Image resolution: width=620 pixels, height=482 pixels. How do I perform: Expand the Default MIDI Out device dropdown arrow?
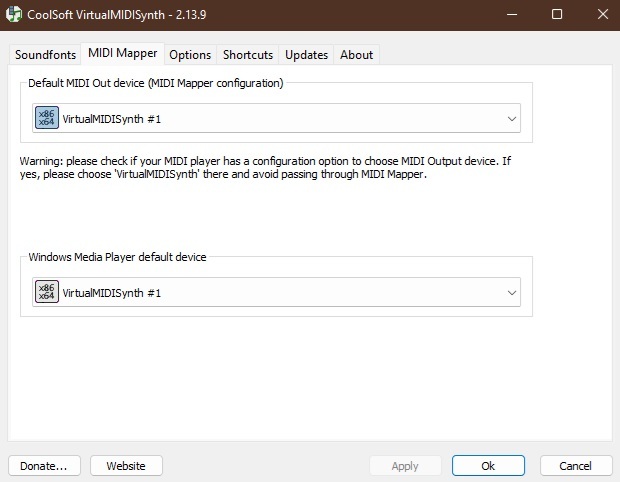[512, 119]
